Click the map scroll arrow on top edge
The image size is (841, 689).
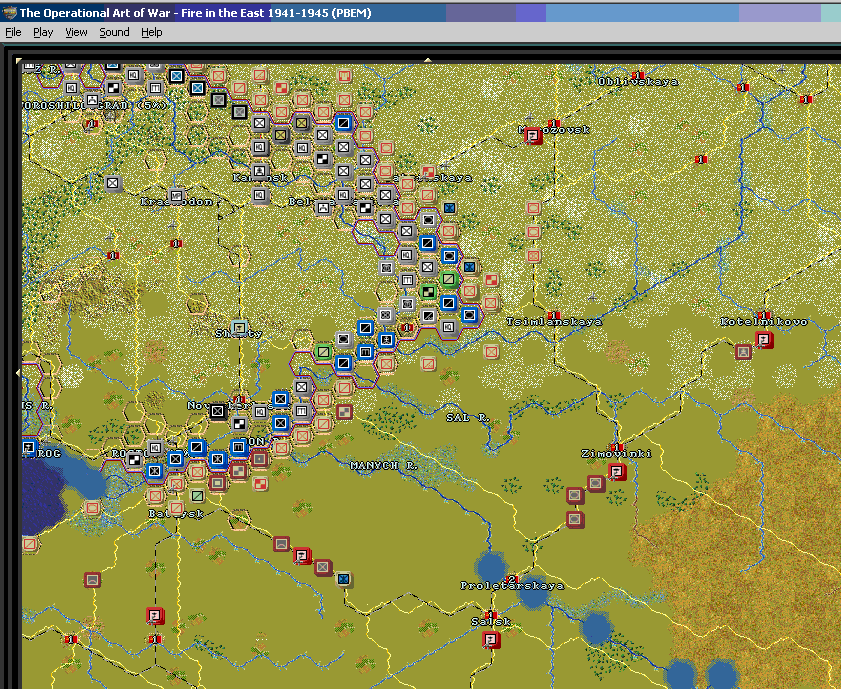pyautogui.click(x=427, y=60)
